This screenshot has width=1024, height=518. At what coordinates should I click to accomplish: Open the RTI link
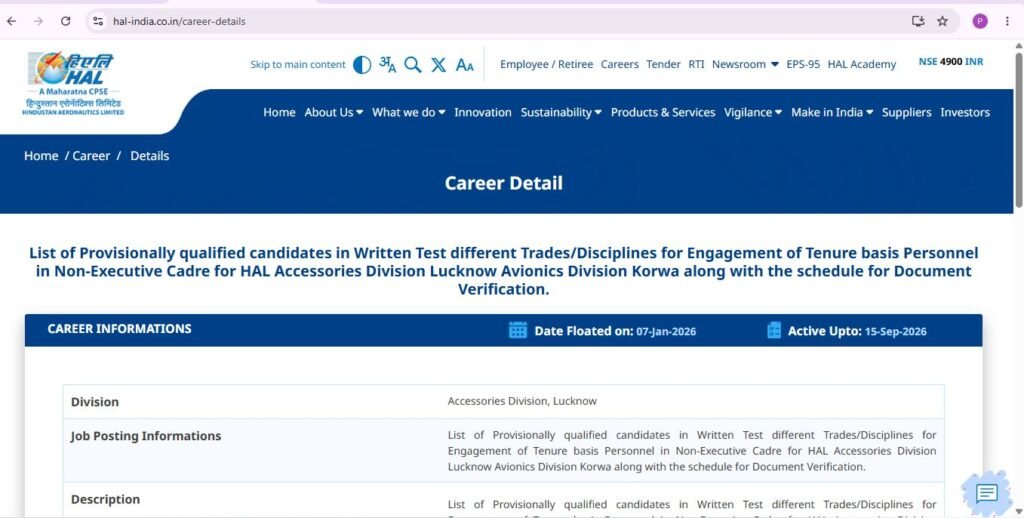pos(696,64)
